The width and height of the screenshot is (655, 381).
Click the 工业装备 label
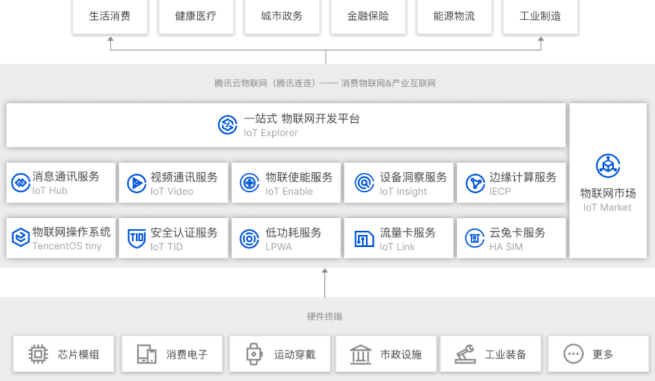505,355
